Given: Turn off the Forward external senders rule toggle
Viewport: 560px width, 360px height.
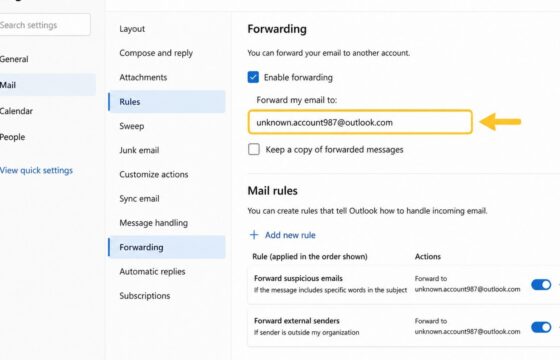Looking at the screenshot, I should pos(541,327).
